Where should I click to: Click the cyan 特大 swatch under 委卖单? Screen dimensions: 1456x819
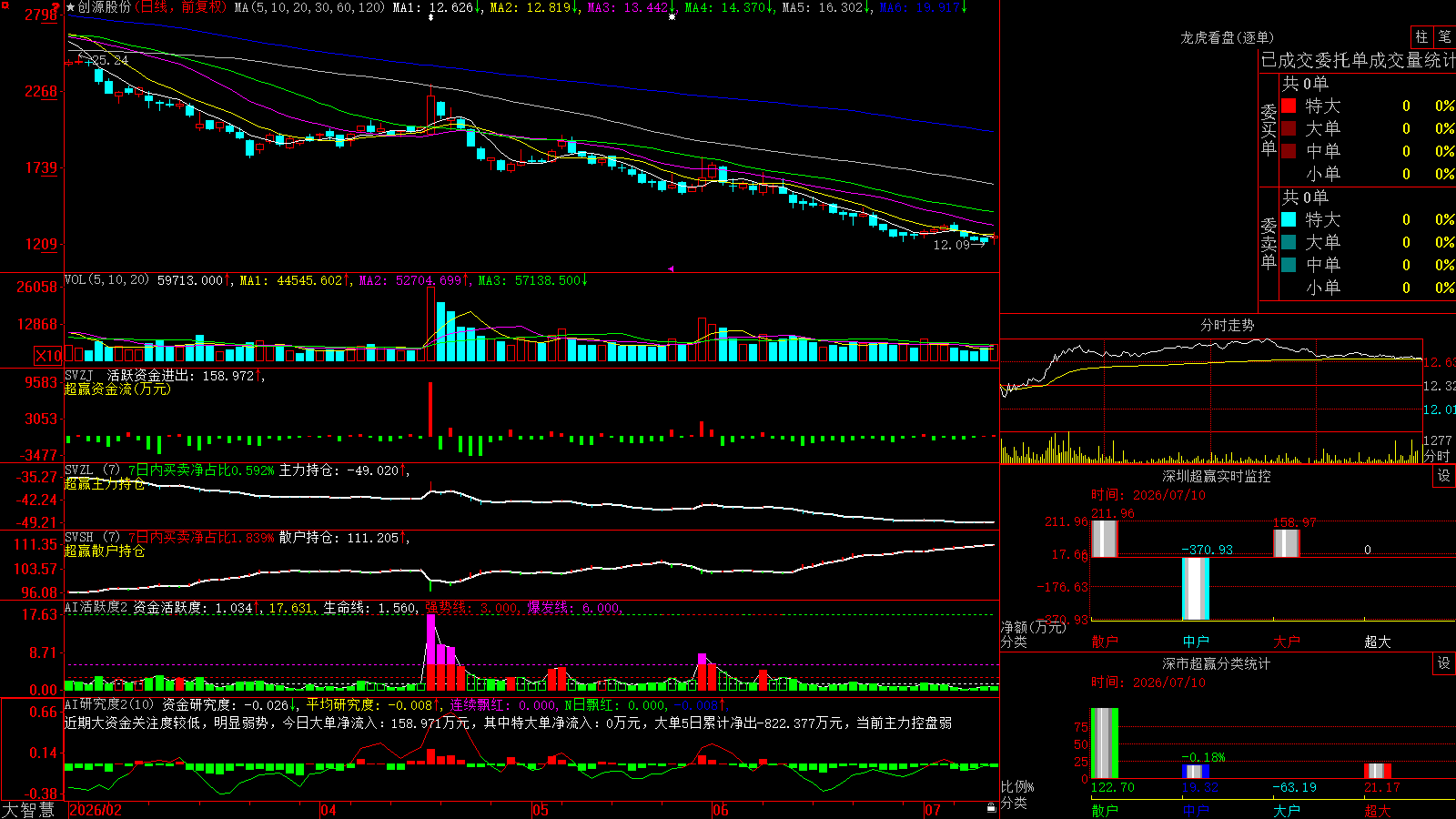tap(1289, 219)
